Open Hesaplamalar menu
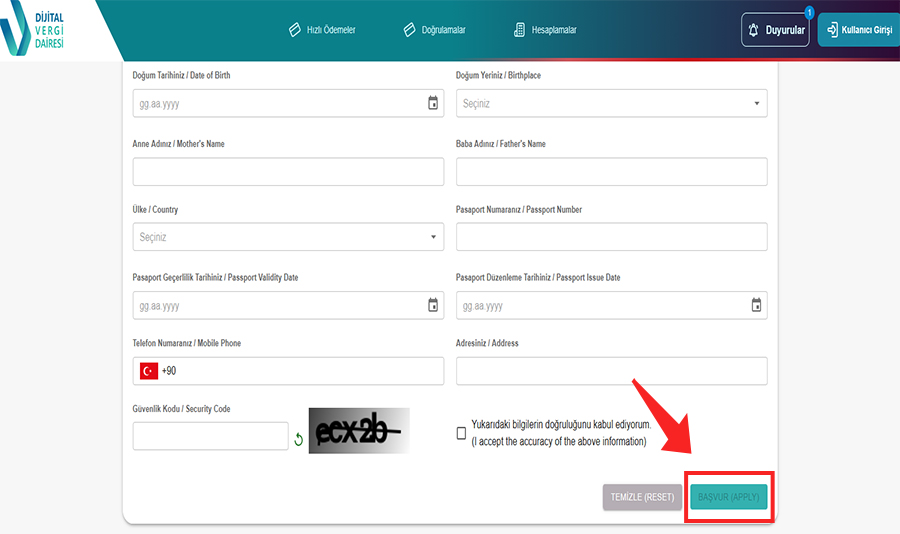900x534 pixels. pyautogui.click(x=545, y=30)
